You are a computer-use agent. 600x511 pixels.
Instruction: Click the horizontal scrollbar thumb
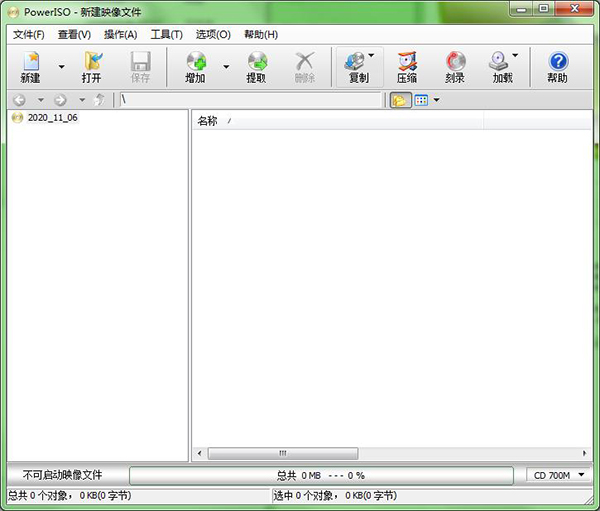283,454
